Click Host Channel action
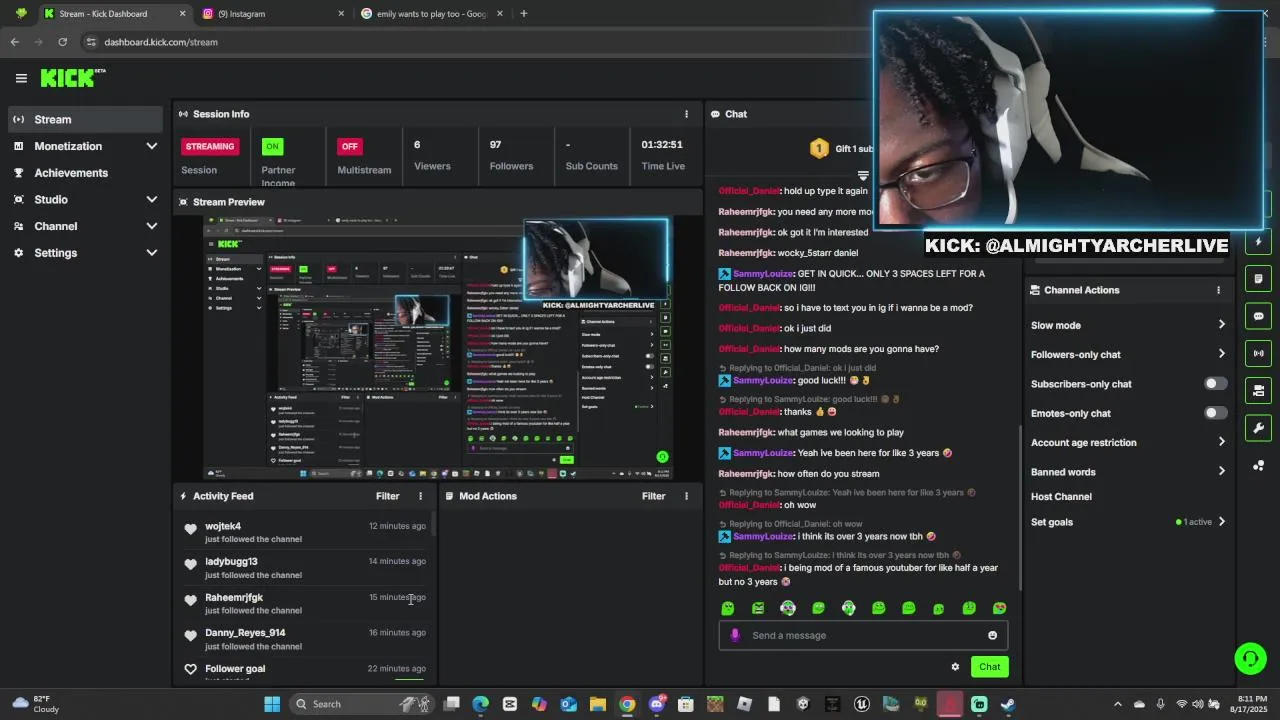 pyautogui.click(x=1061, y=497)
